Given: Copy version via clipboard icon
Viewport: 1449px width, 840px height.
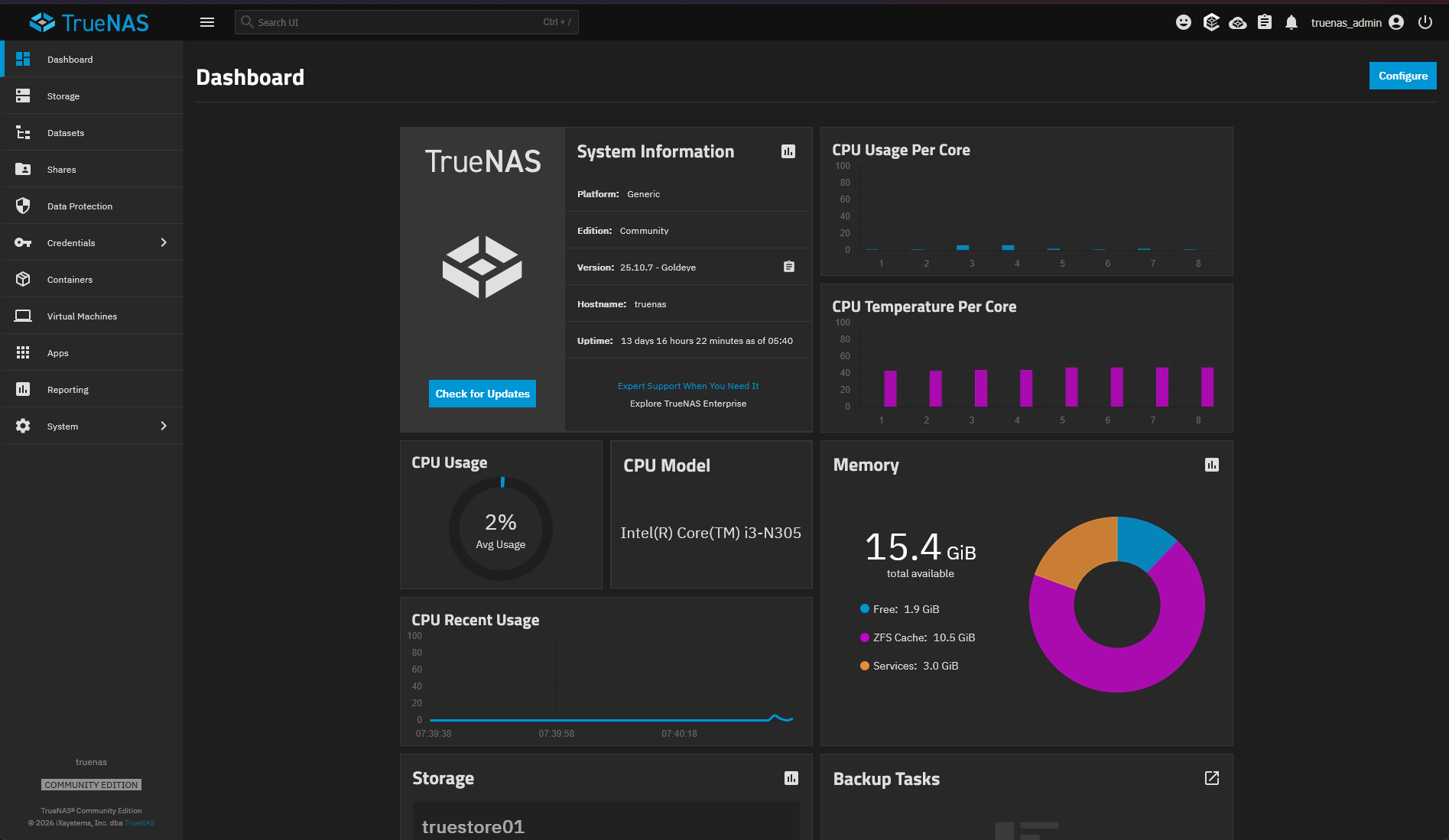Looking at the screenshot, I should [789, 267].
